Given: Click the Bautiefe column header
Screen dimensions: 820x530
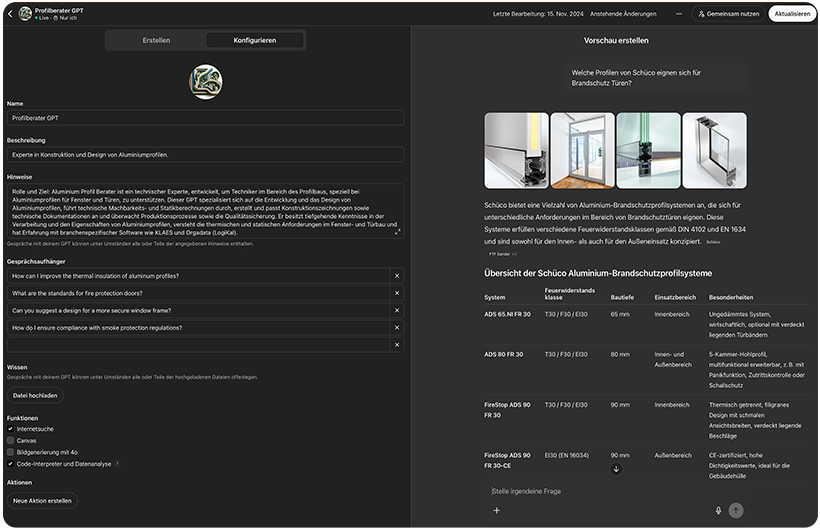Looking at the screenshot, I should (622, 297).
